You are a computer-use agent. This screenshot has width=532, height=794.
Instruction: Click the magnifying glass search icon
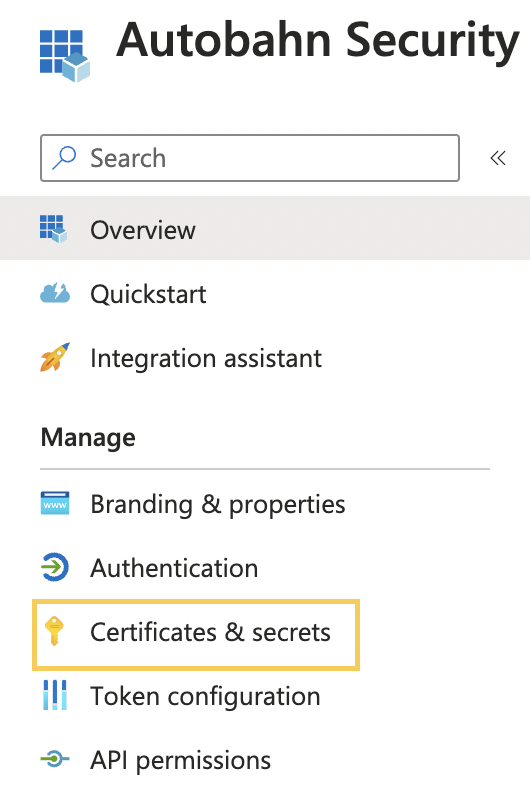point(64,157)
